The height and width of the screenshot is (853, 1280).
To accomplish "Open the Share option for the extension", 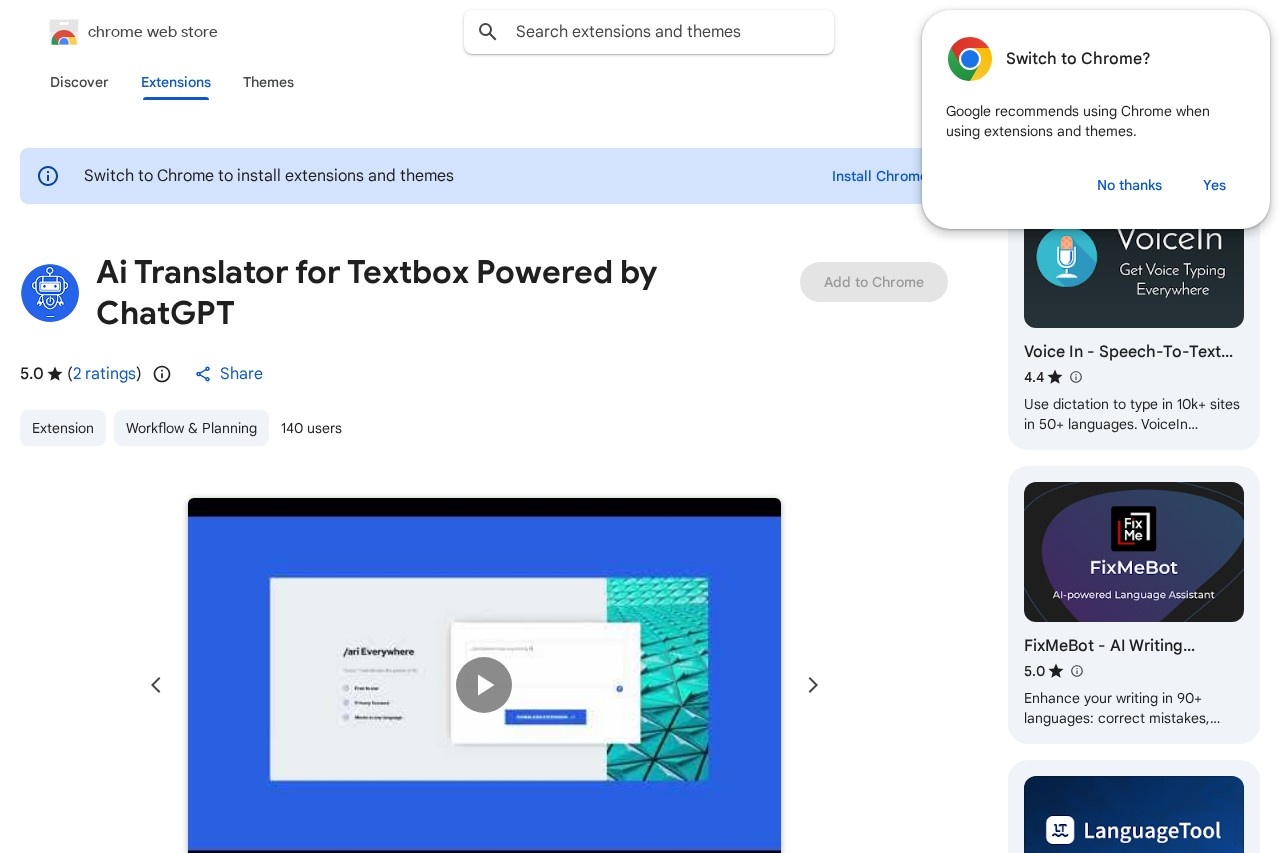I will pyautogui.click(x=228, y=374).
